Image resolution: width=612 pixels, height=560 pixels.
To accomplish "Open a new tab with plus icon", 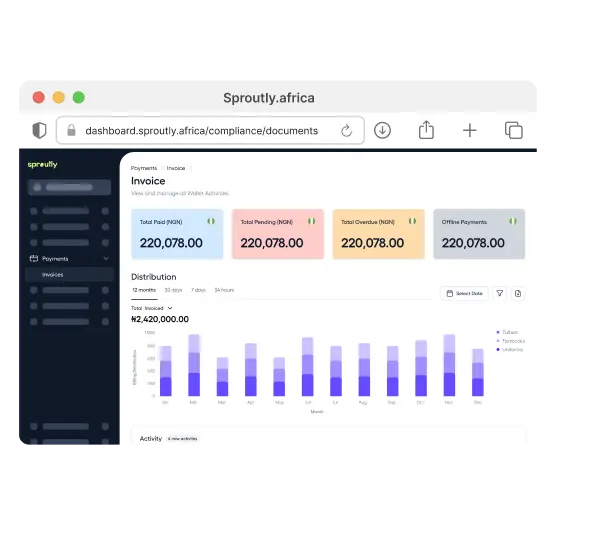I will click(470, 130).
